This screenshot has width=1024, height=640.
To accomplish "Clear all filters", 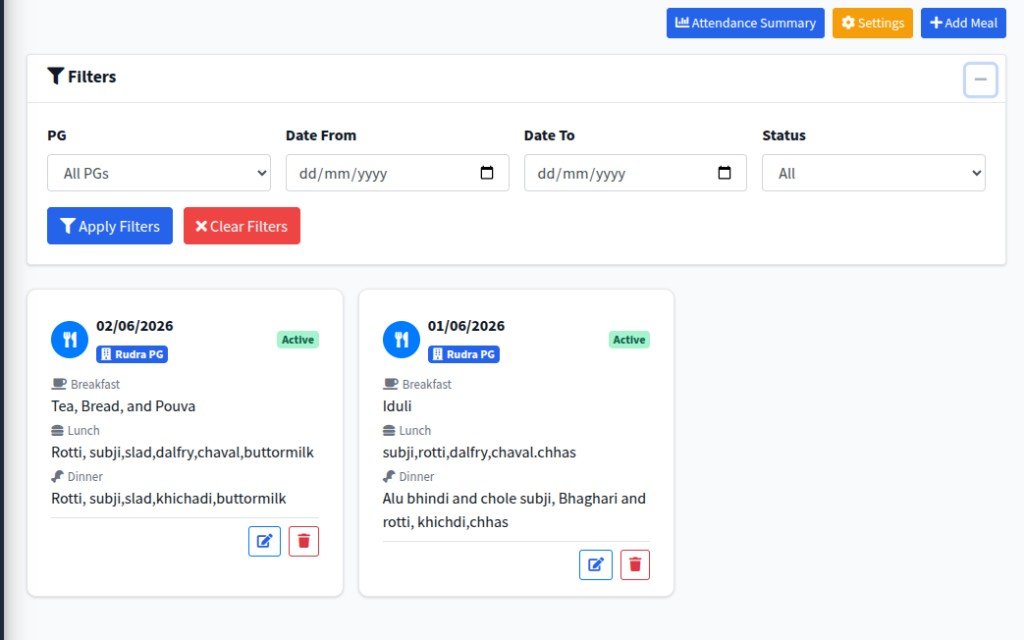I will pos(242,226).
